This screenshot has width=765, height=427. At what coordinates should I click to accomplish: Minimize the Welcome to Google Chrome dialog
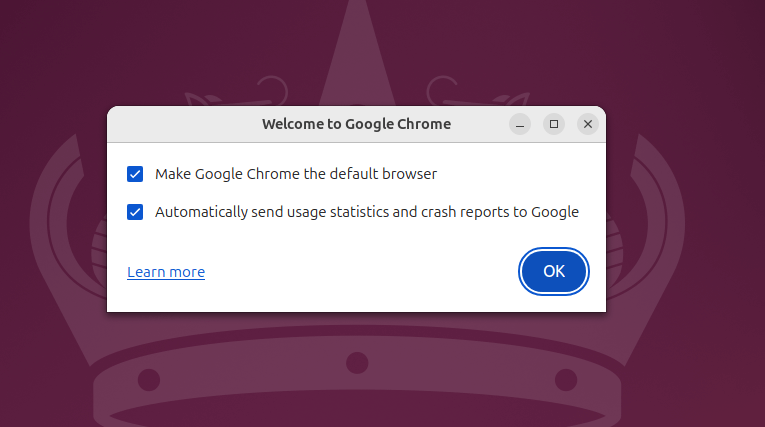pos(520,124)
